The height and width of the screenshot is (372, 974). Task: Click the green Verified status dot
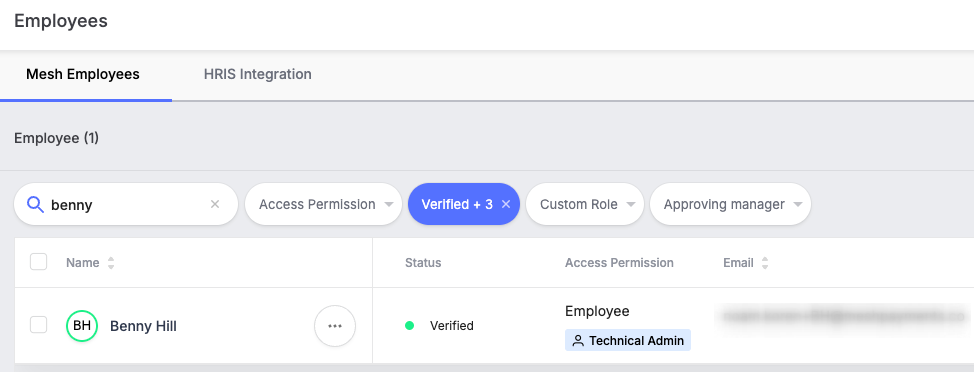pyautogui.click(x=409, y=325)
